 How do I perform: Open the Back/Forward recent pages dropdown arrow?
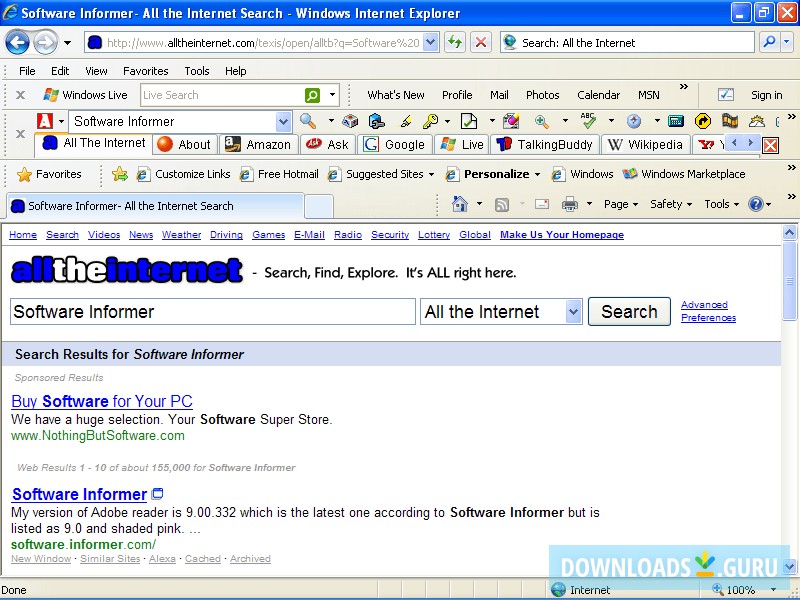point(67,43)
